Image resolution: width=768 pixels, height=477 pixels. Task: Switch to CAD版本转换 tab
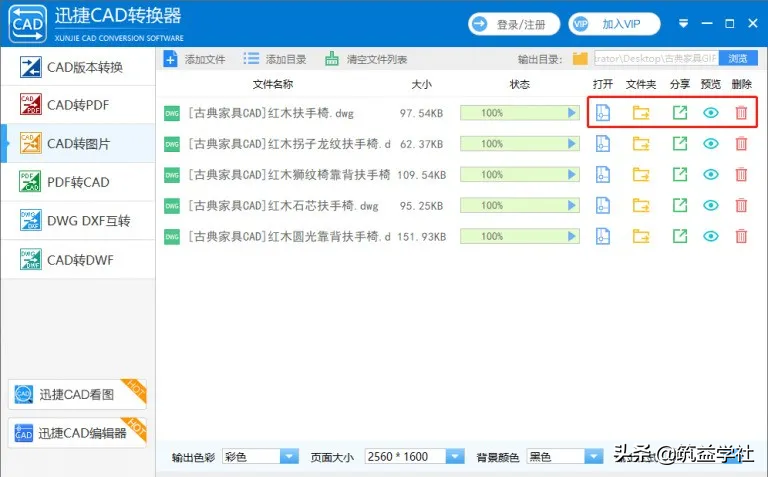(78, 67)
